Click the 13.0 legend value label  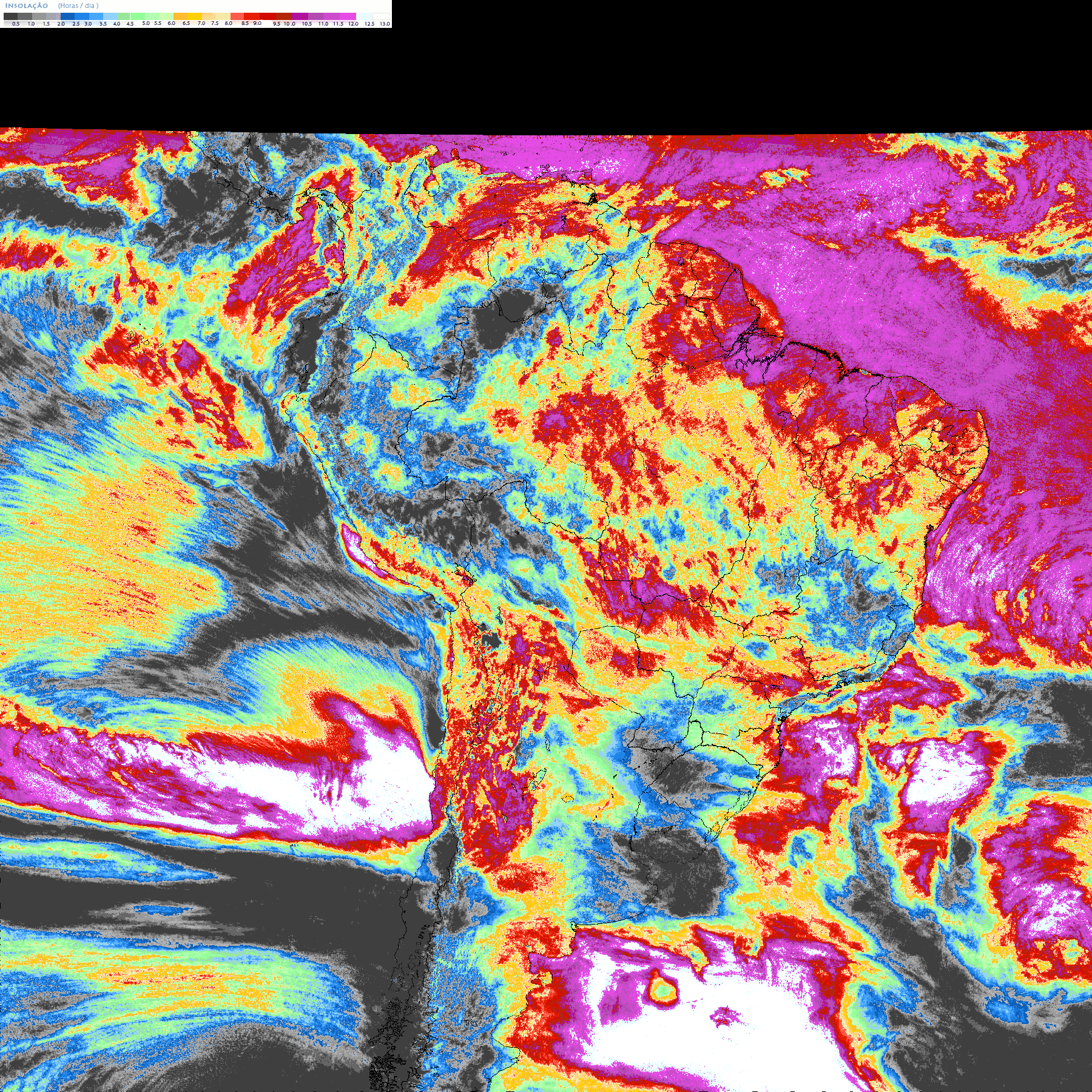click(385, 24)
